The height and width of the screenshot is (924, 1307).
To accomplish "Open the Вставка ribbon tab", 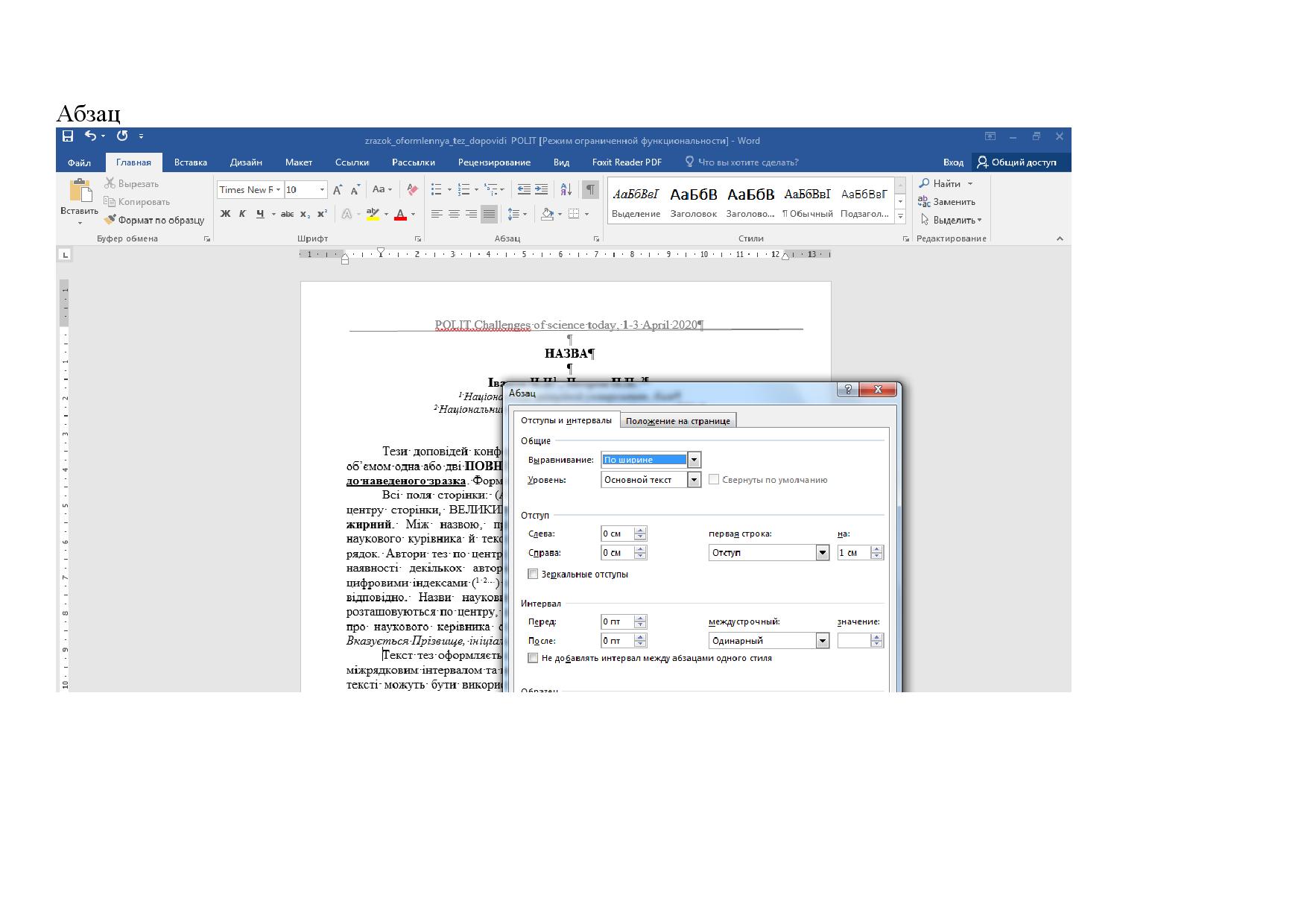I will 190,162.
